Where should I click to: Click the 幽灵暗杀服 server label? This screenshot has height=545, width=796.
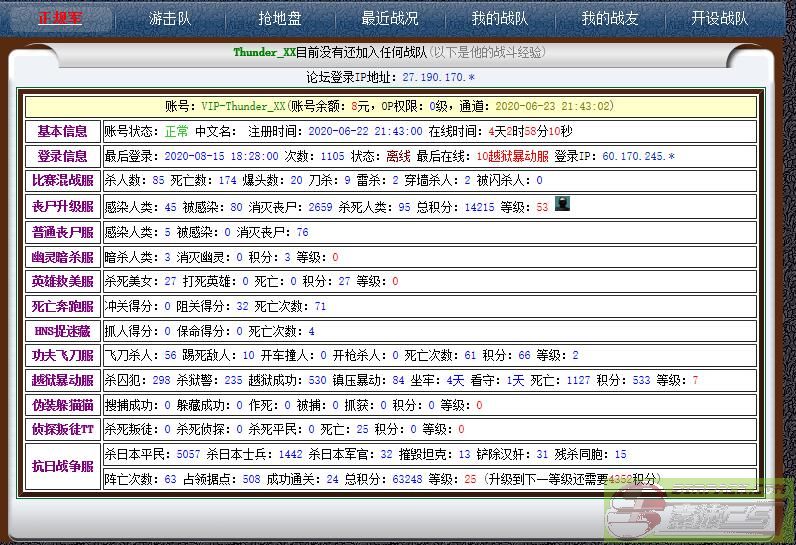click(62, 256)
